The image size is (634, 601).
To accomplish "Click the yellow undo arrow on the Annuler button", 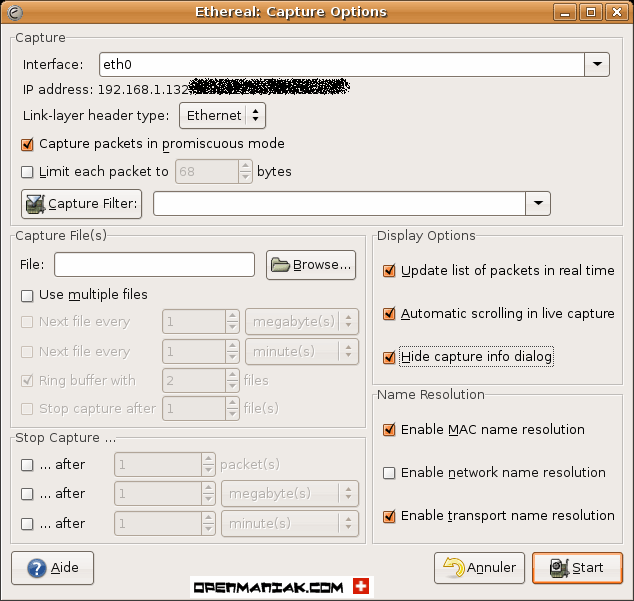I will click(x=454, y=567).
